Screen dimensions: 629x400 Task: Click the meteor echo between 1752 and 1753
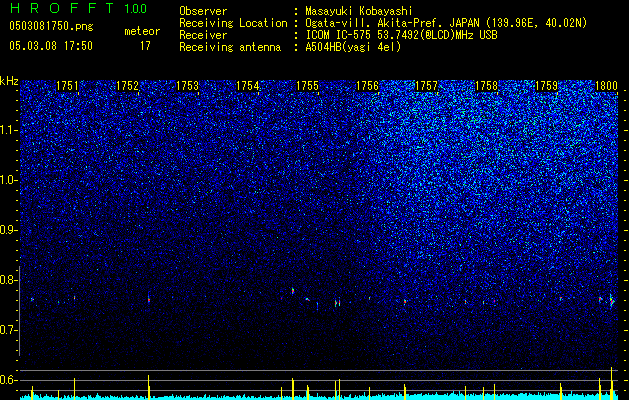pos(149,298)
